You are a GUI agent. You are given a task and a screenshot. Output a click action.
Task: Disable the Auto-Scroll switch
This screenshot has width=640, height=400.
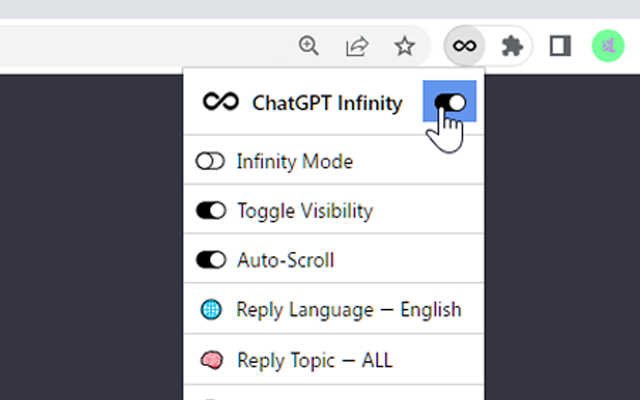click(211, 261)
